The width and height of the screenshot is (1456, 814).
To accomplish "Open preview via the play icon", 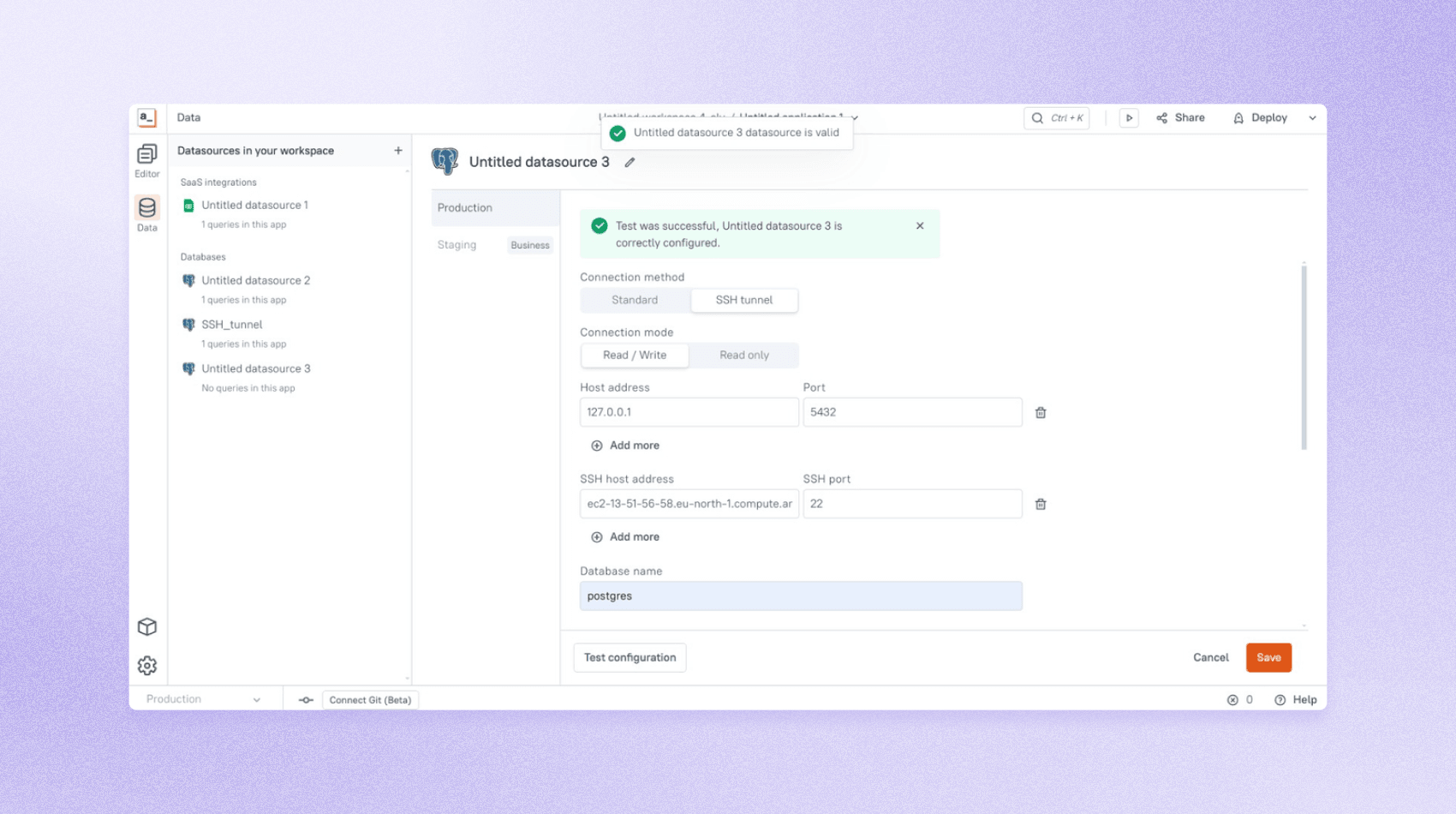I will tap(1129, 117).
